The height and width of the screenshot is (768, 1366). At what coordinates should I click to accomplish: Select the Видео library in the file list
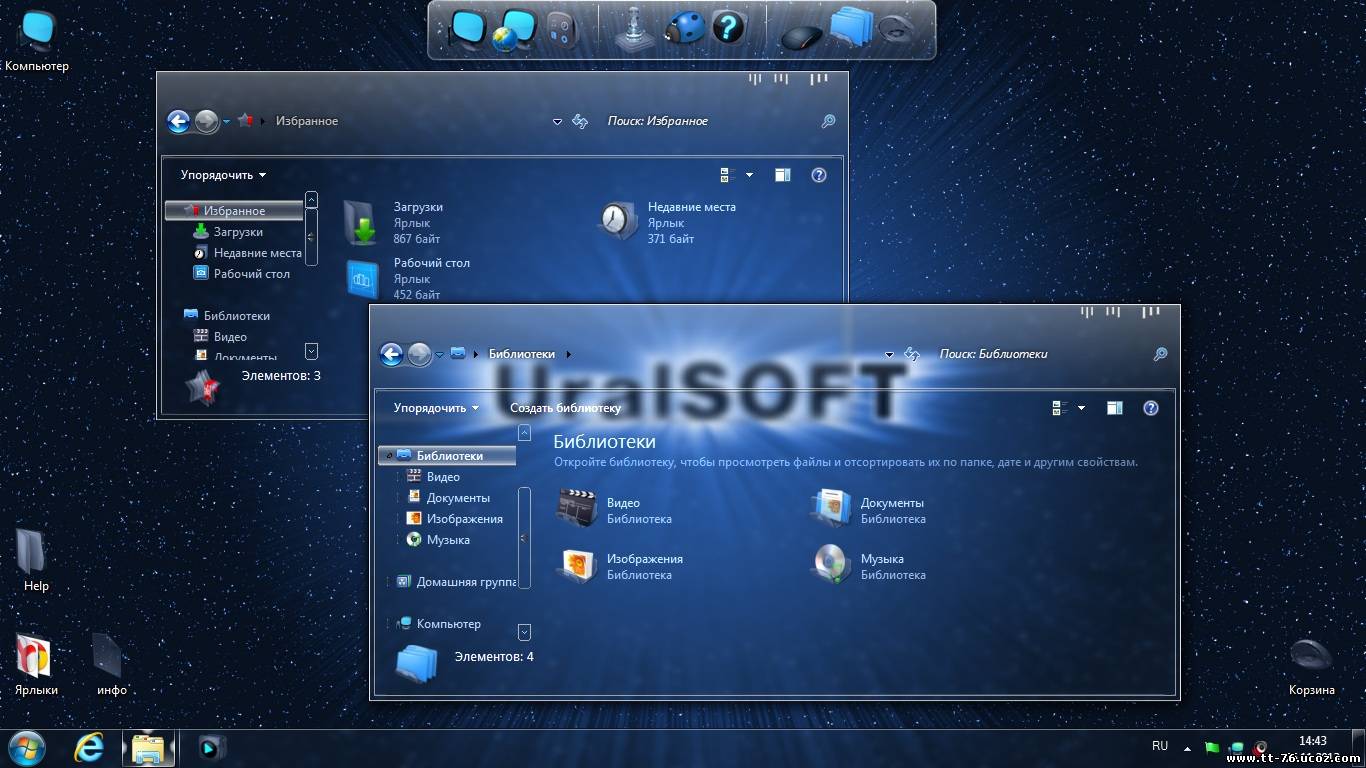pyautogui.click(x=614, y=510)
